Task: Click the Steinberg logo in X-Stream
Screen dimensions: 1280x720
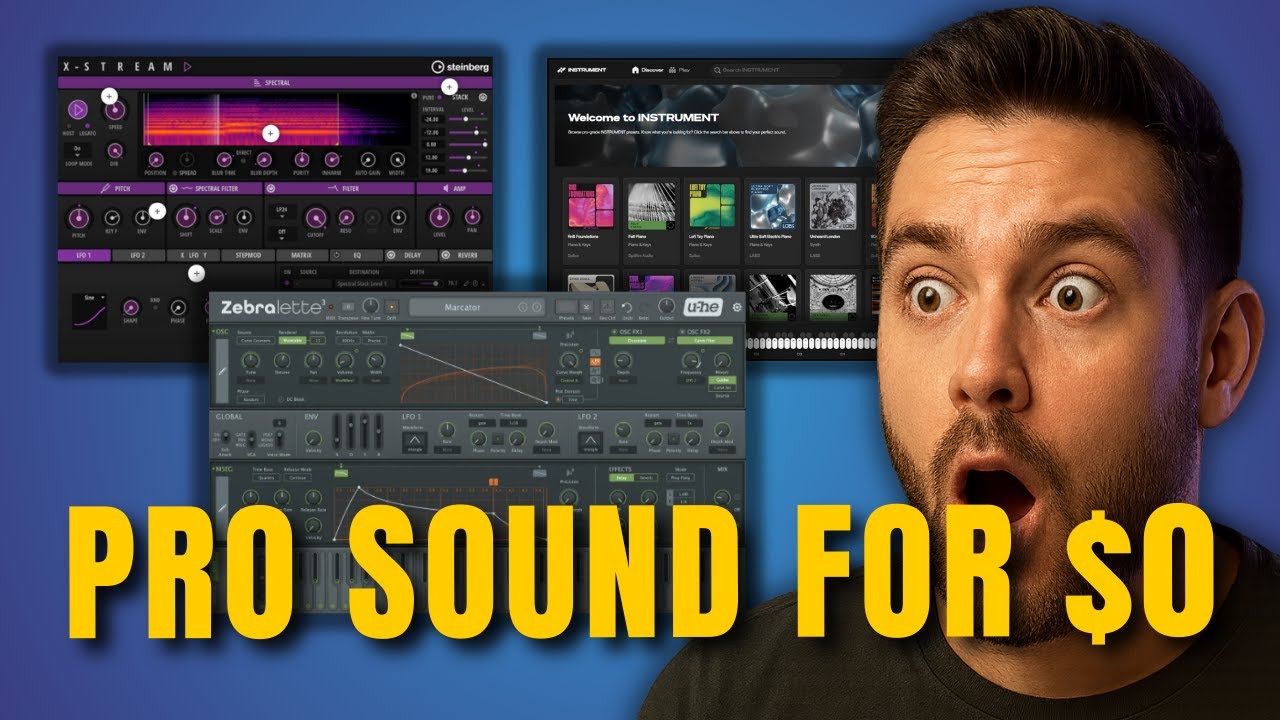Action: 460,67
